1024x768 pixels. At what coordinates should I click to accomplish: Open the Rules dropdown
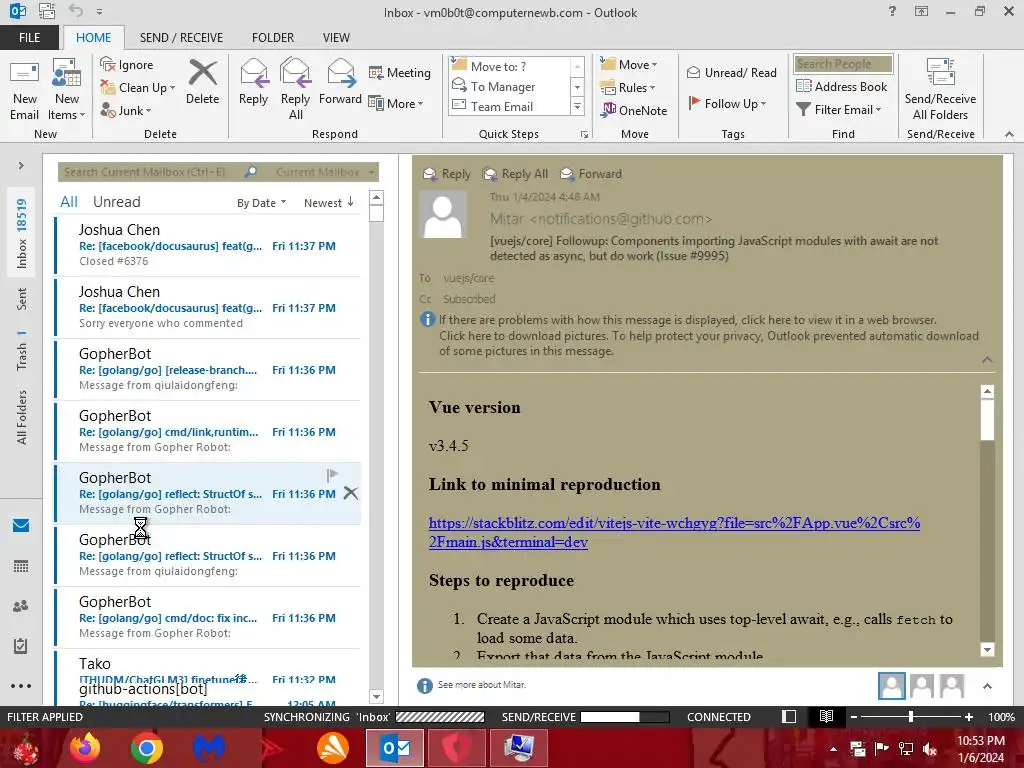click(628, 88)
